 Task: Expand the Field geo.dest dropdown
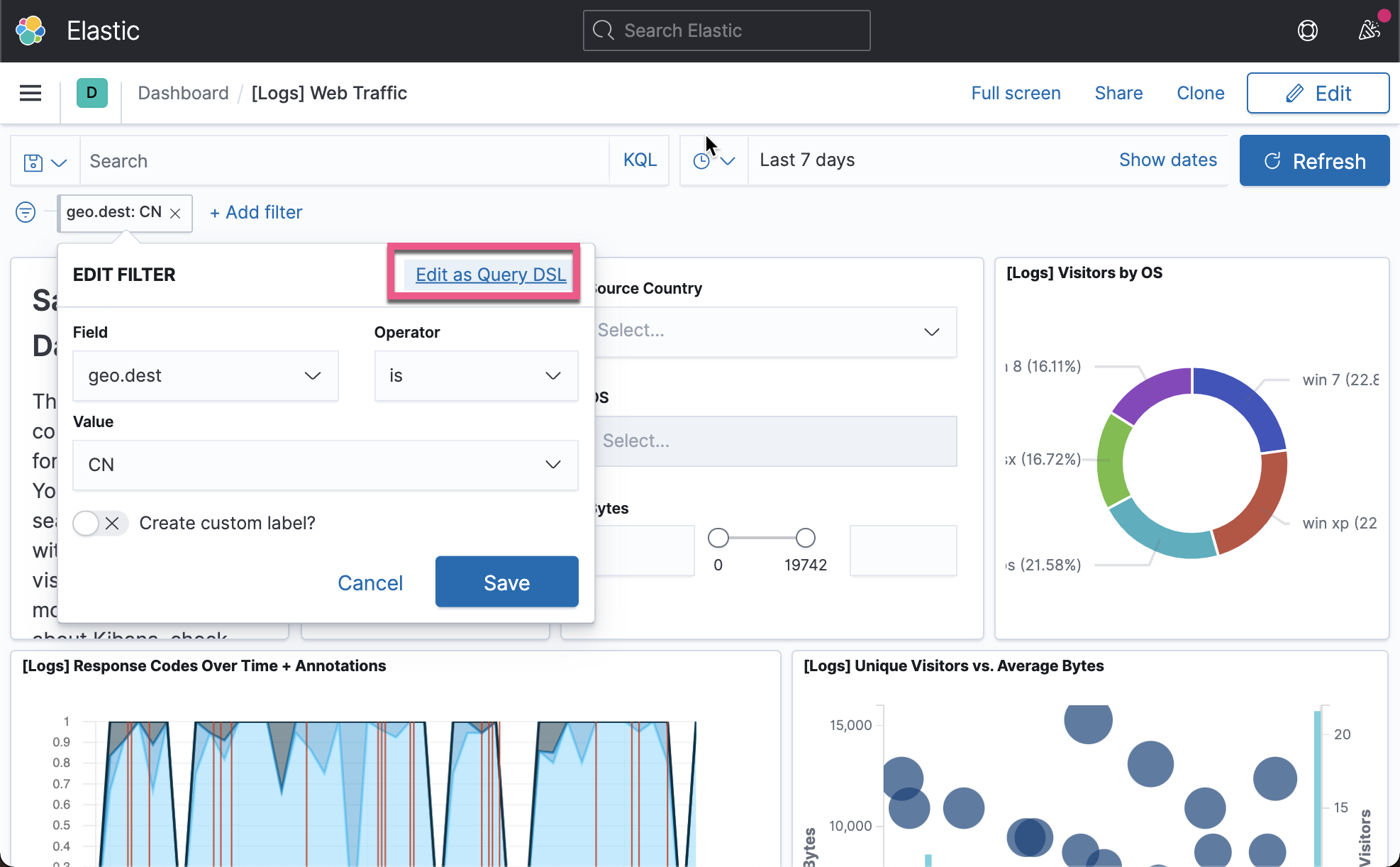pos(205,376)
